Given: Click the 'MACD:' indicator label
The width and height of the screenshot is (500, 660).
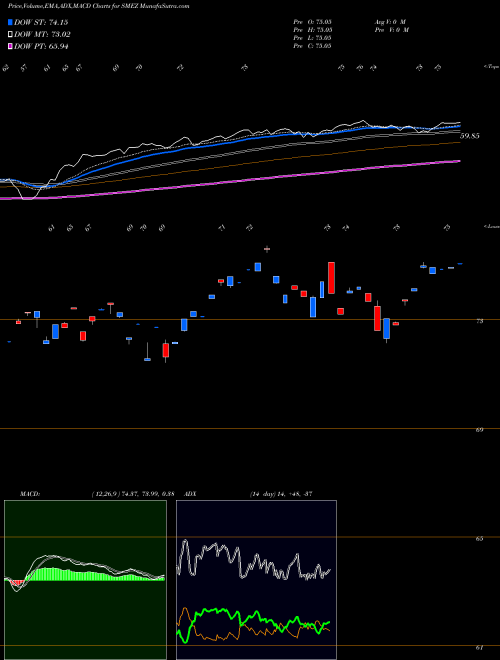Looking at the screenshot, I should 30,494.
